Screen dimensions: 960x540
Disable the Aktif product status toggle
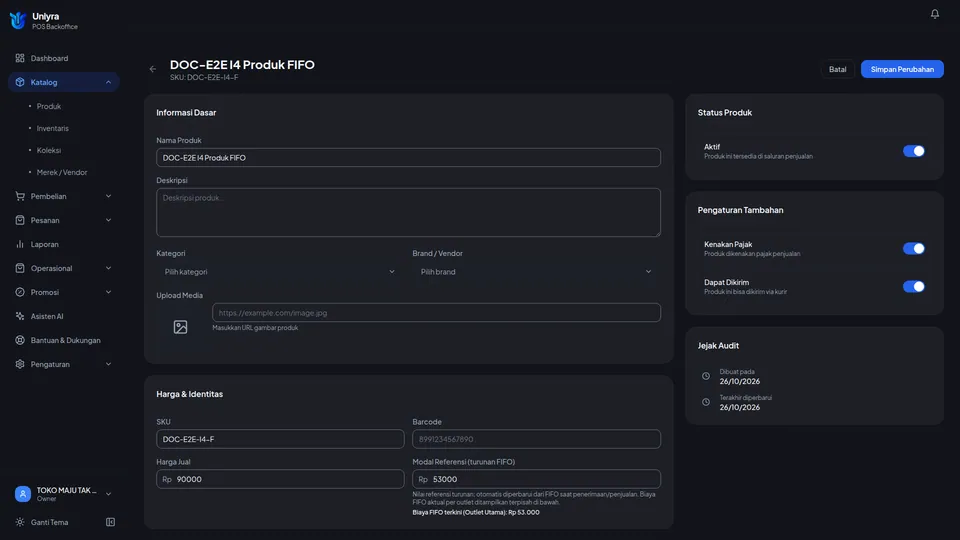tap(913, 151)
